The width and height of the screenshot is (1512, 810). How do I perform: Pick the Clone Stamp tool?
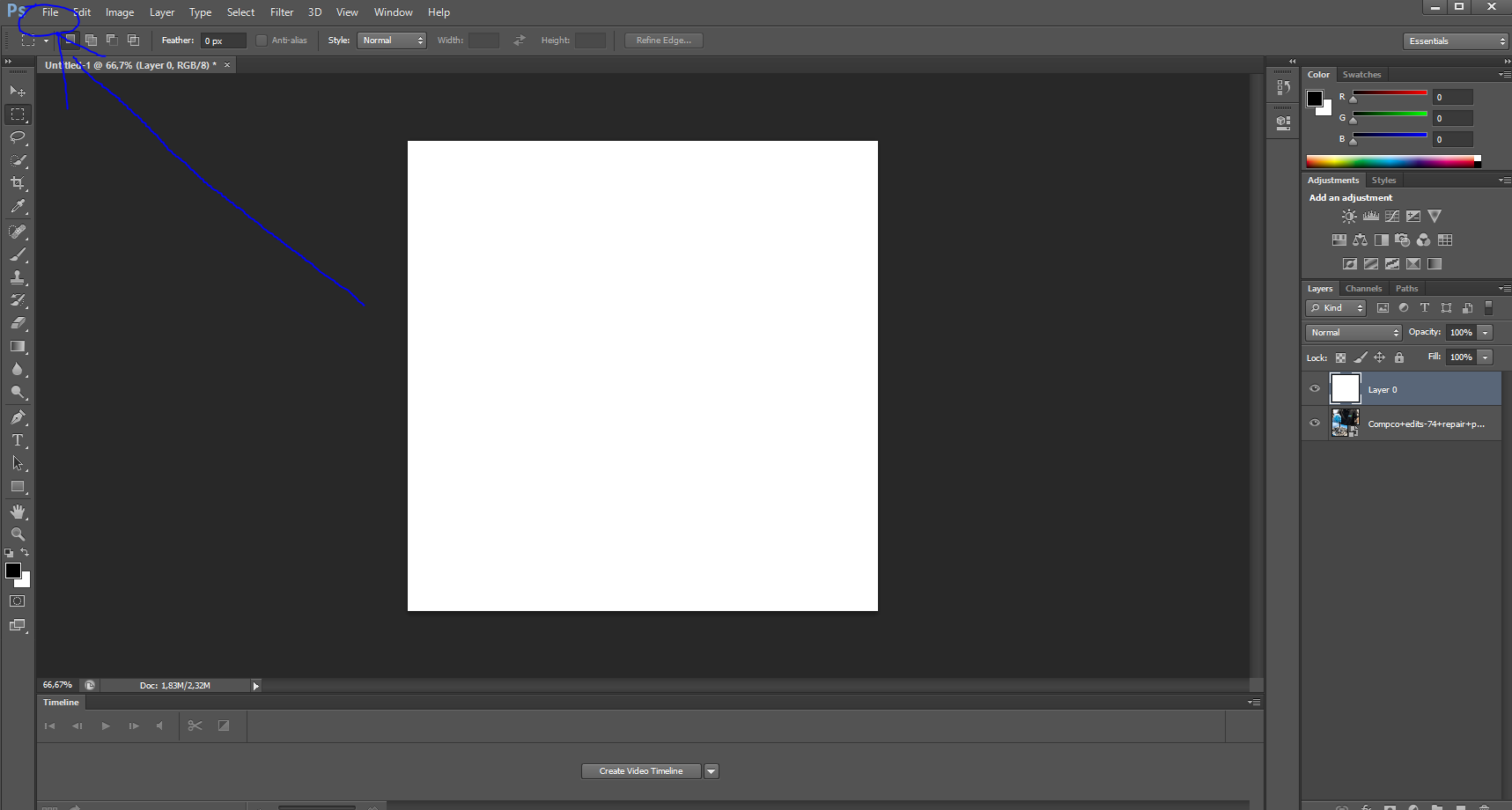(x=18, y=277)
